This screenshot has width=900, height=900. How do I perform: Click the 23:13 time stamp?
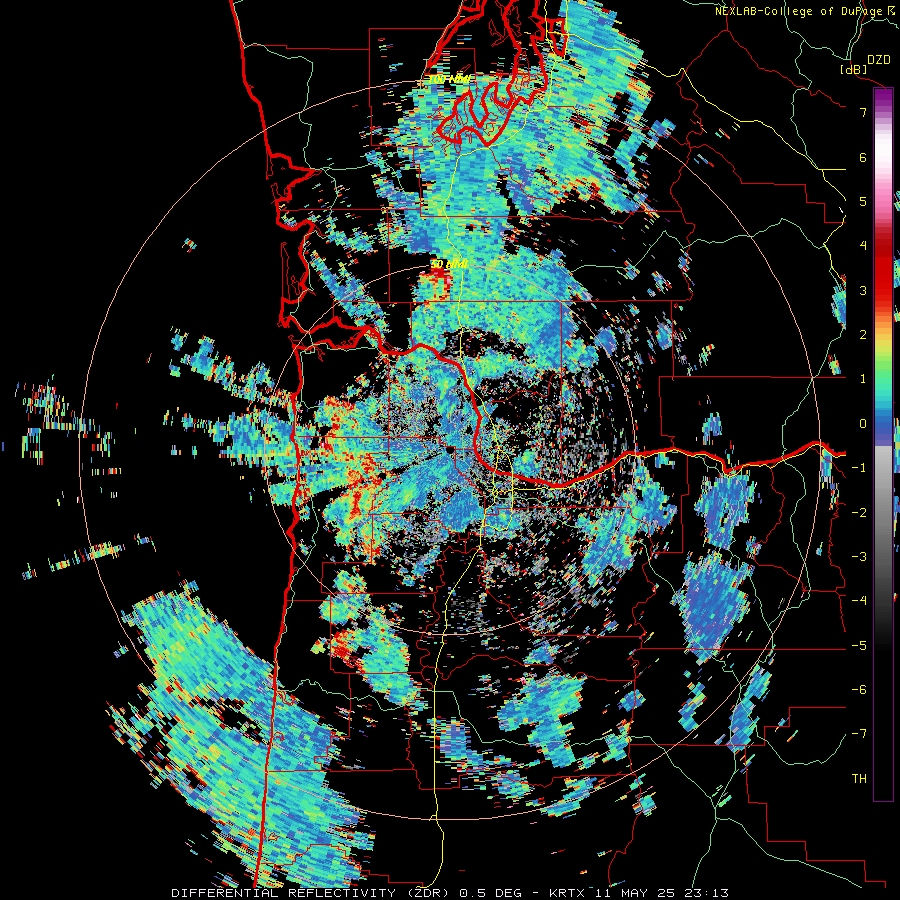707,893
